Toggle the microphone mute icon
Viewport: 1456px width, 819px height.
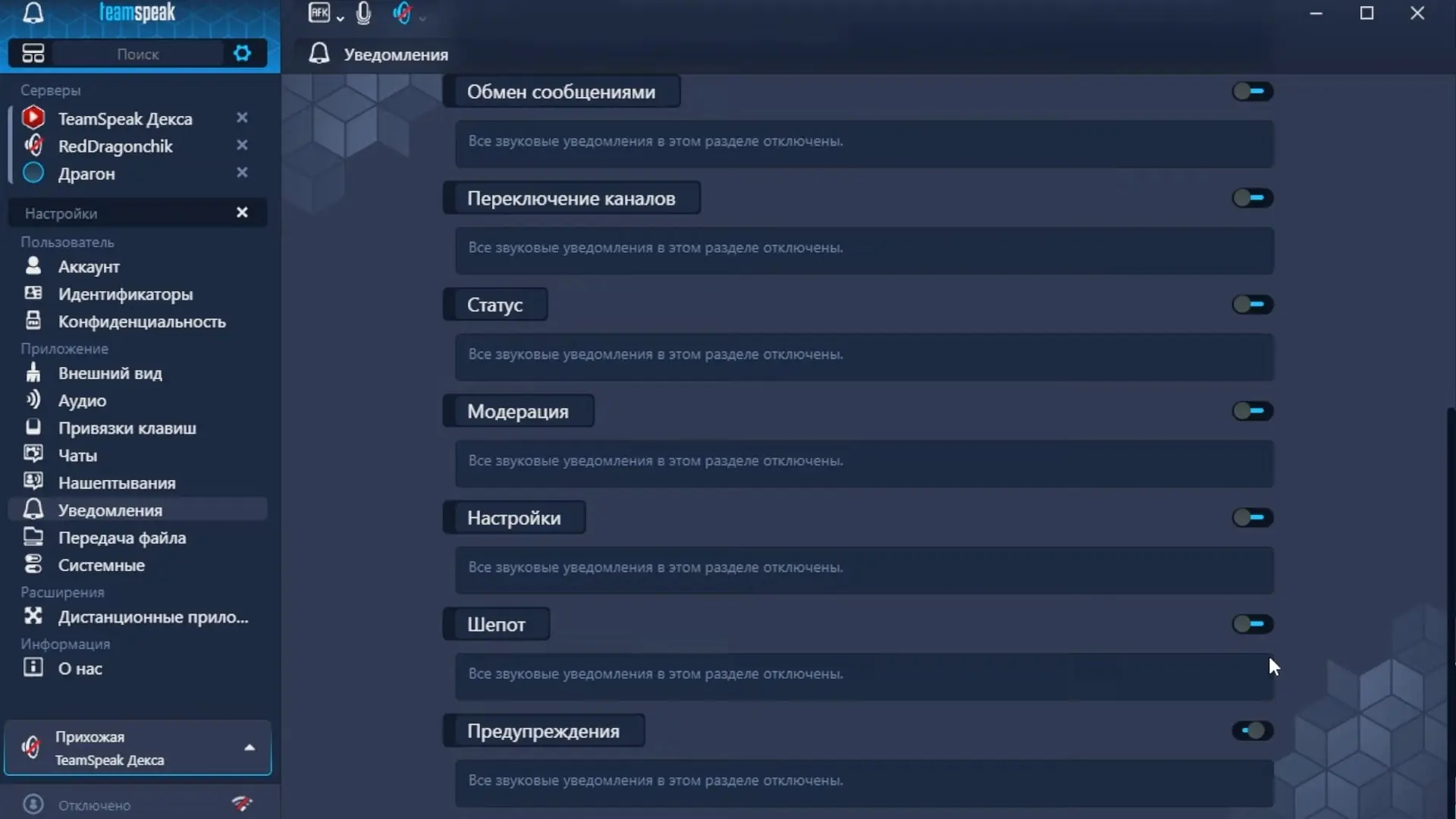[x=363, y=13]
